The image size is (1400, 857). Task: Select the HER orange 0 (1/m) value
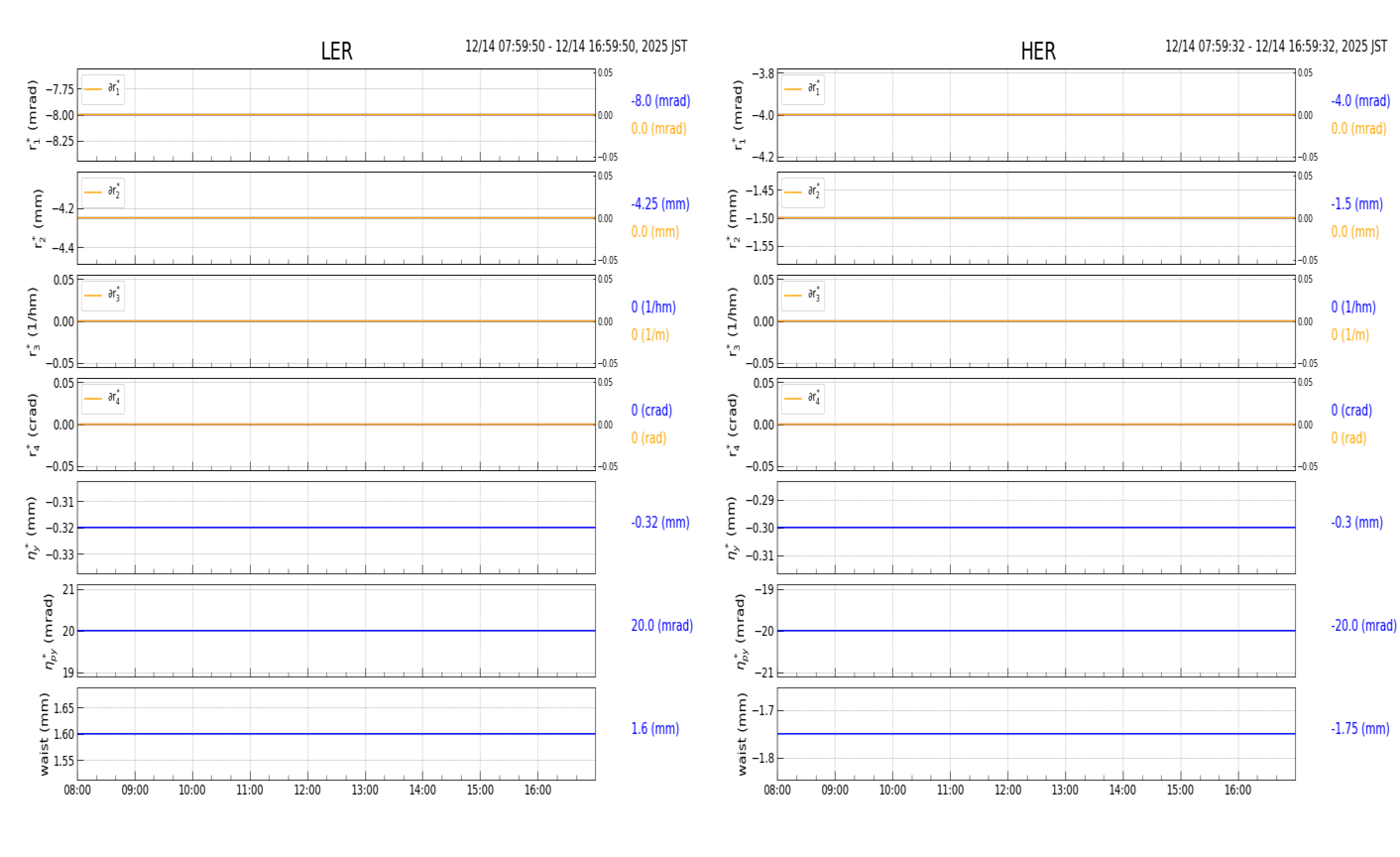1350,335
